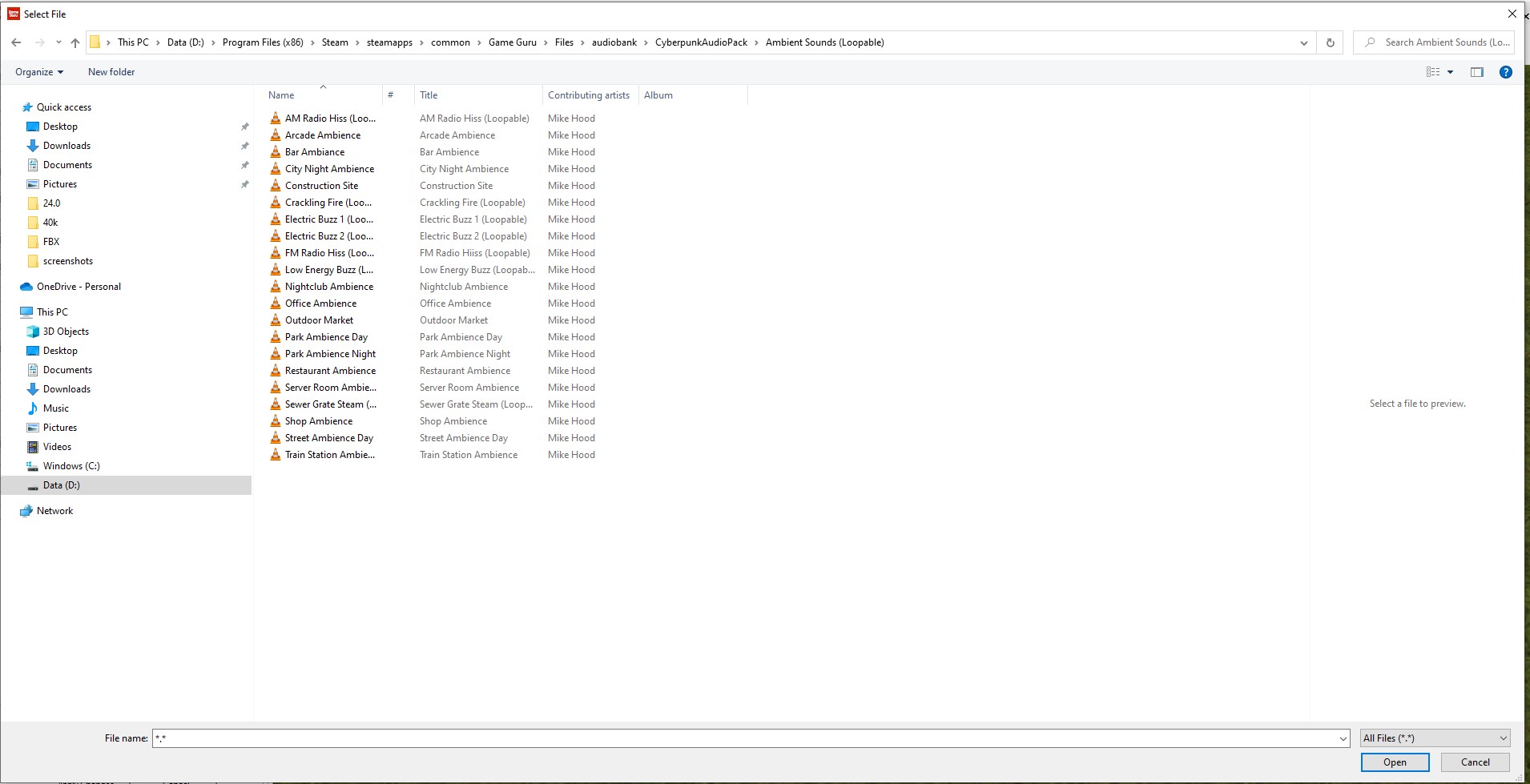Viewport: 1530px width, 784px height.
Task: Open the view options dropdown arrow
Action: coord(1450,72)
